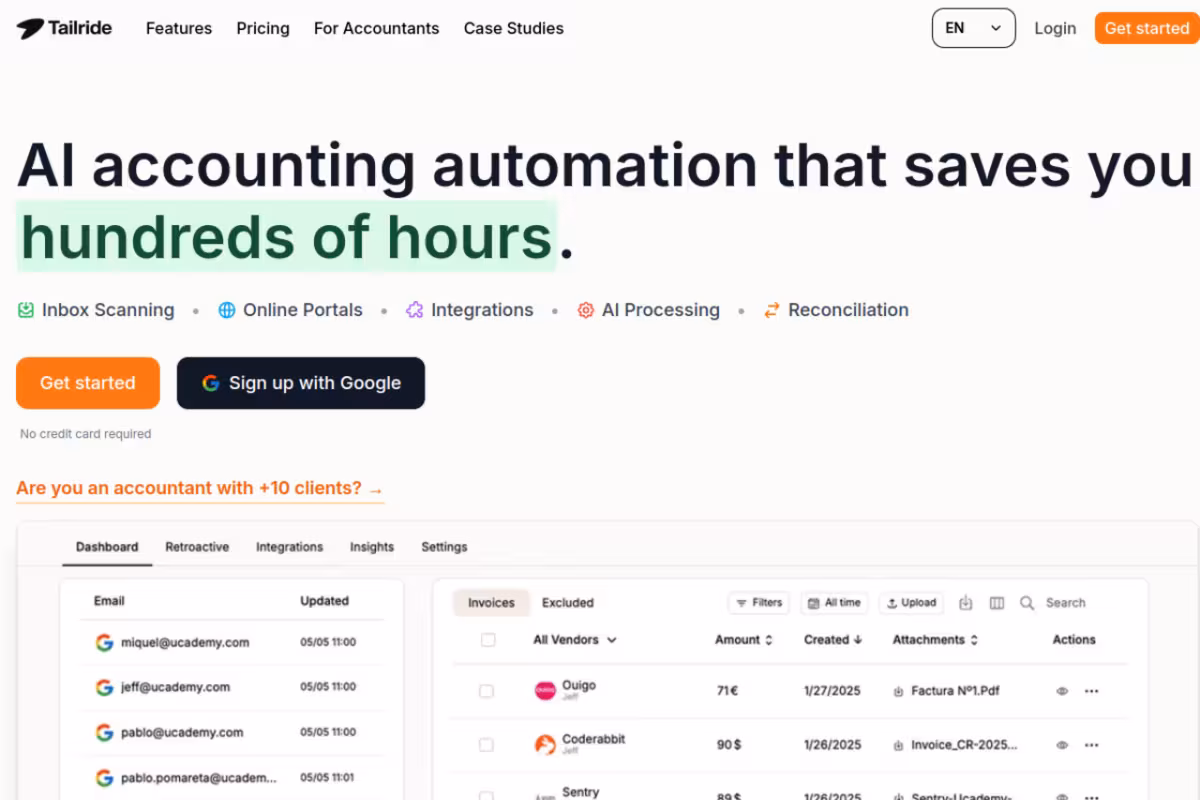Click the Google icon for jeff@ucademy.com
The width and height of the screenshot is (1200, 800).
(x=104, y=687)
